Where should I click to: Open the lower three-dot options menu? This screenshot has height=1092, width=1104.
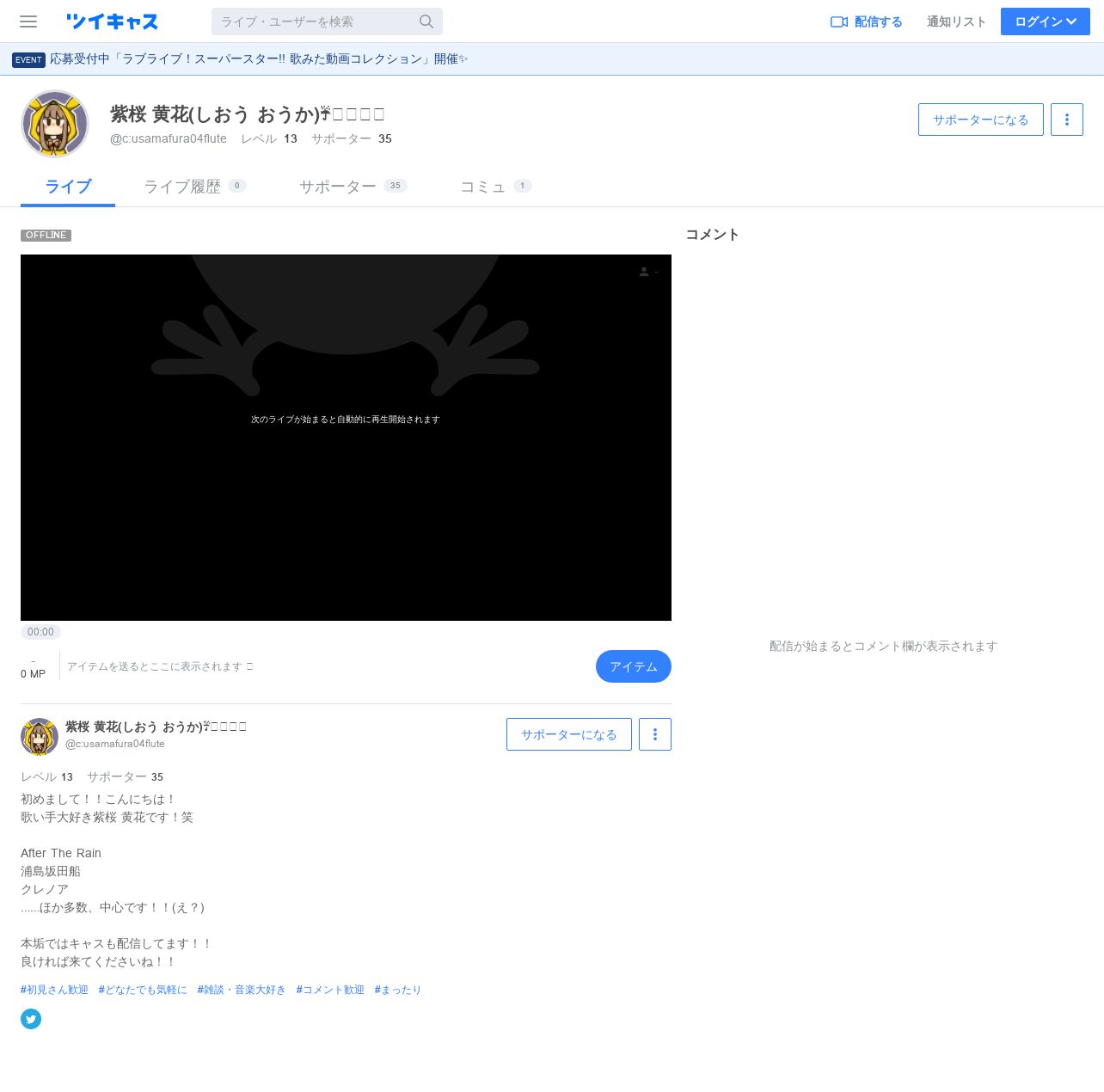point(655,734)
